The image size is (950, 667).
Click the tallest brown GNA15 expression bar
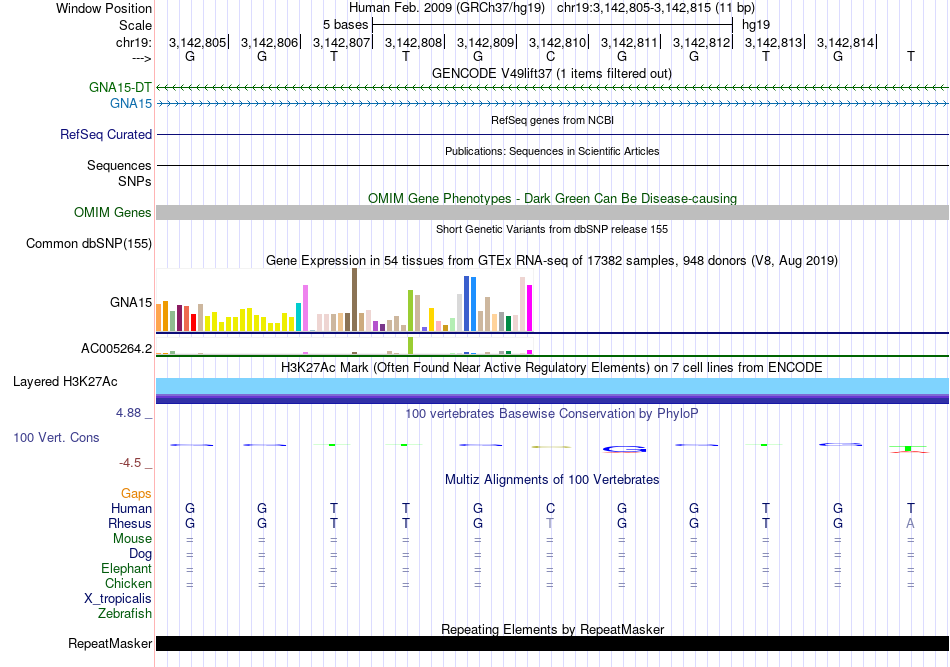(354, 300)
